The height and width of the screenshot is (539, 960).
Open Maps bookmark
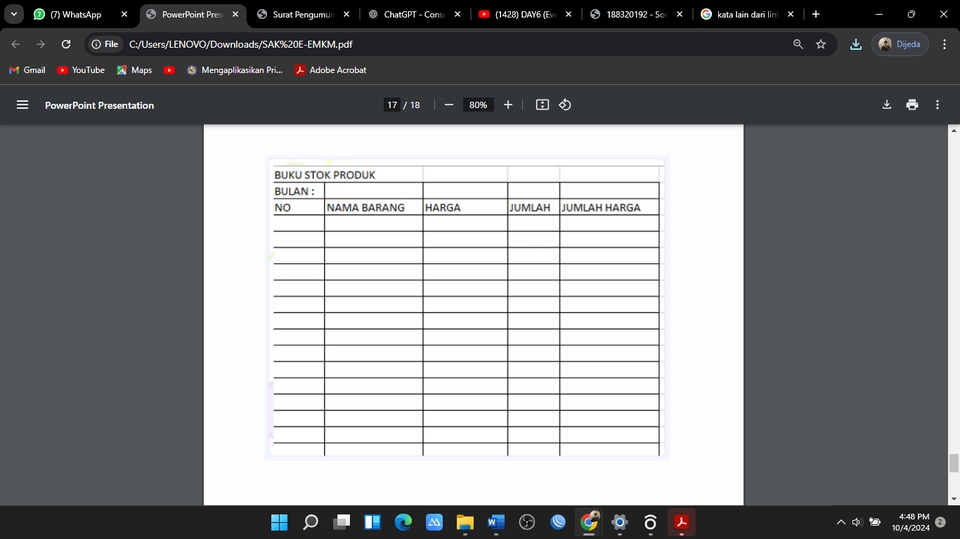[x=135, y=70]
